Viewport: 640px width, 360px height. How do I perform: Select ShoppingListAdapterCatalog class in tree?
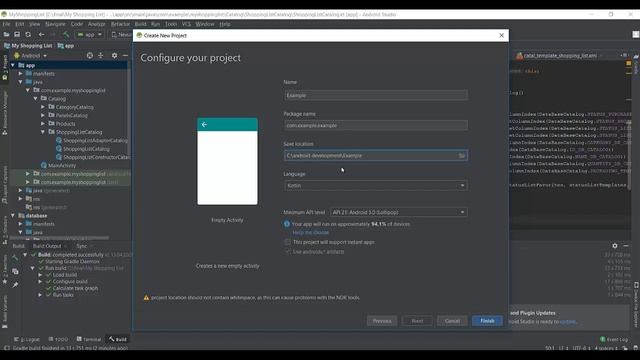coord(92,140)
